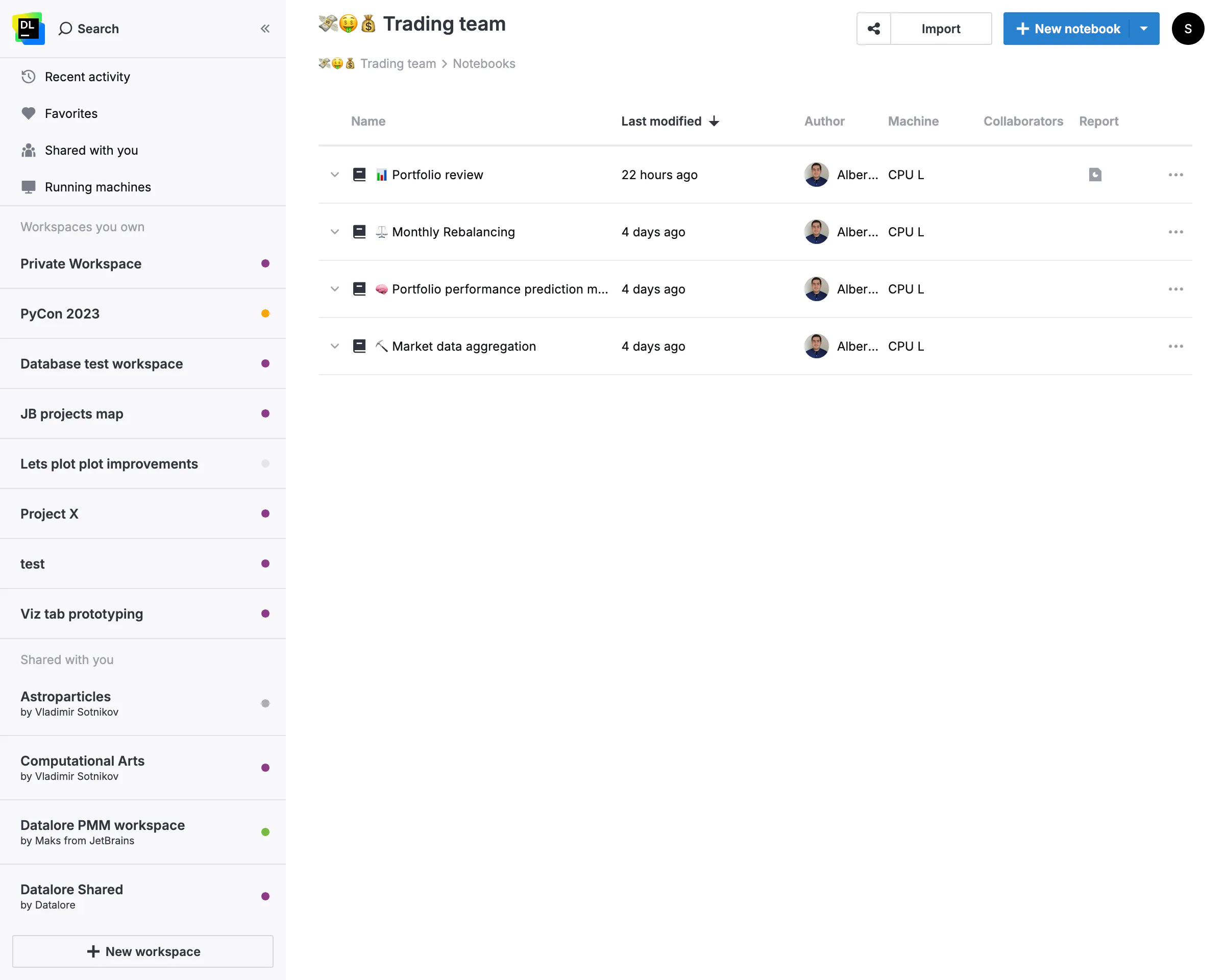Click the Notebooks breadcrumb
This screenshot has width=1225, height=980.
click(x=483, y=64)
